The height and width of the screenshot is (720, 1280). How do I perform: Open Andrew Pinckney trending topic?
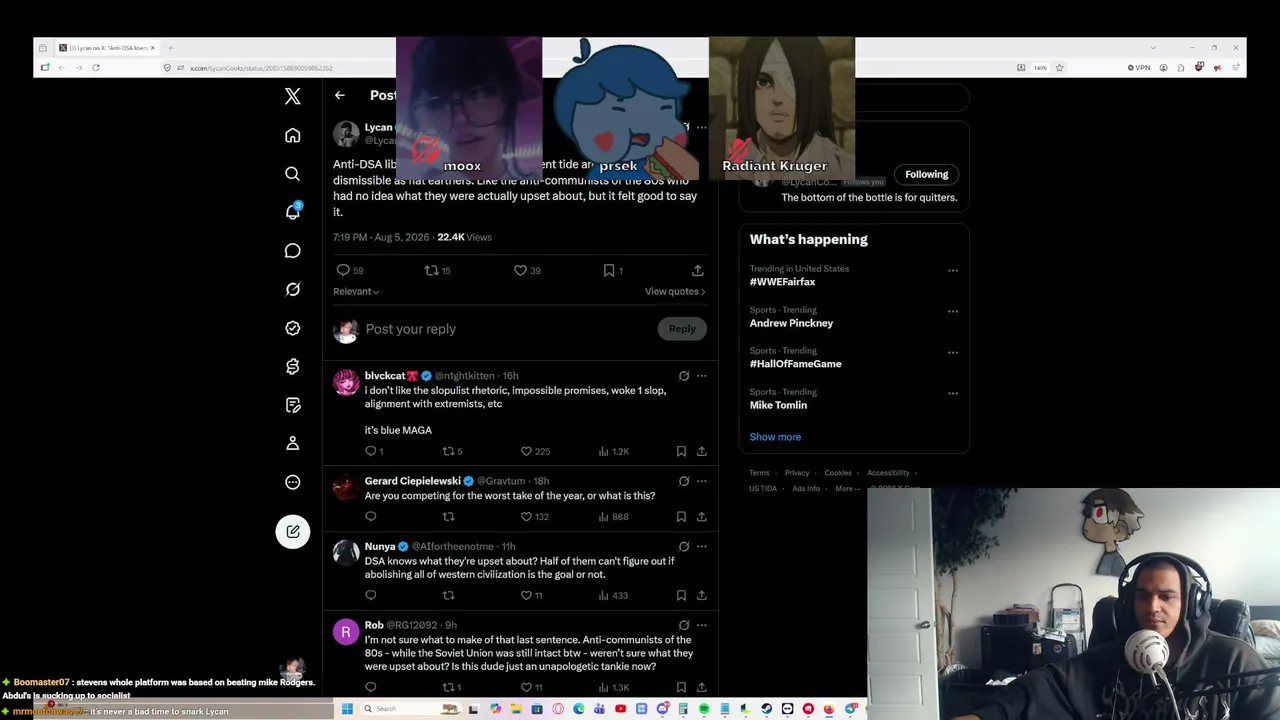[791, 323]
